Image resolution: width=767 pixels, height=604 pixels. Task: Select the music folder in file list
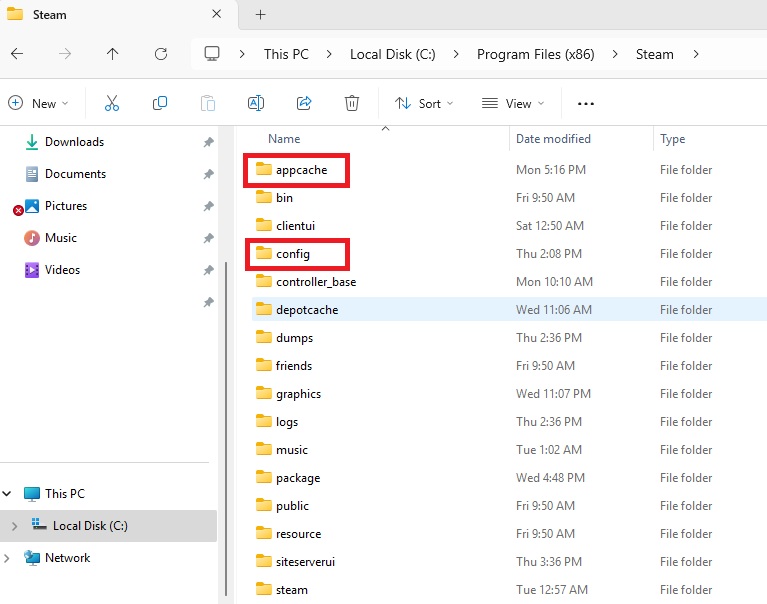(292, 450)
